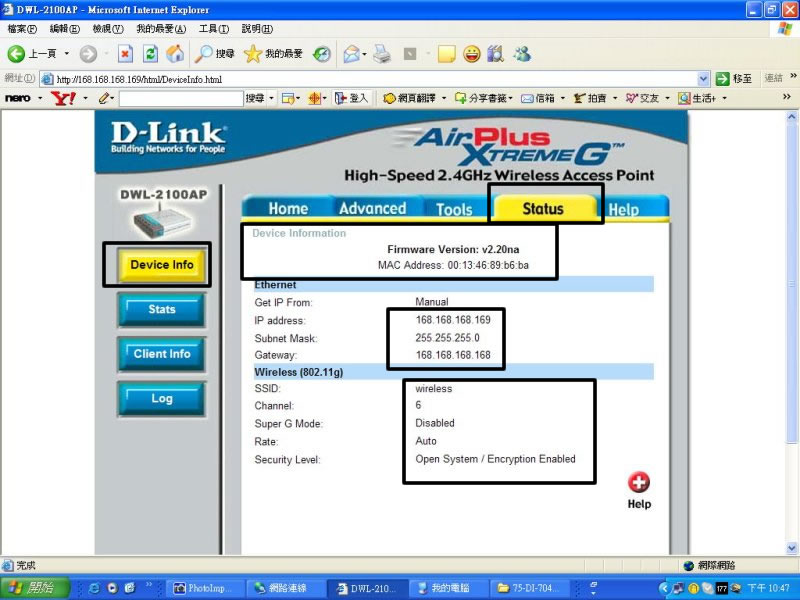Viewport: 800px width, 600px height.
Task: Open the Favorites menu (我的最愛)
Action: (161, 29)
